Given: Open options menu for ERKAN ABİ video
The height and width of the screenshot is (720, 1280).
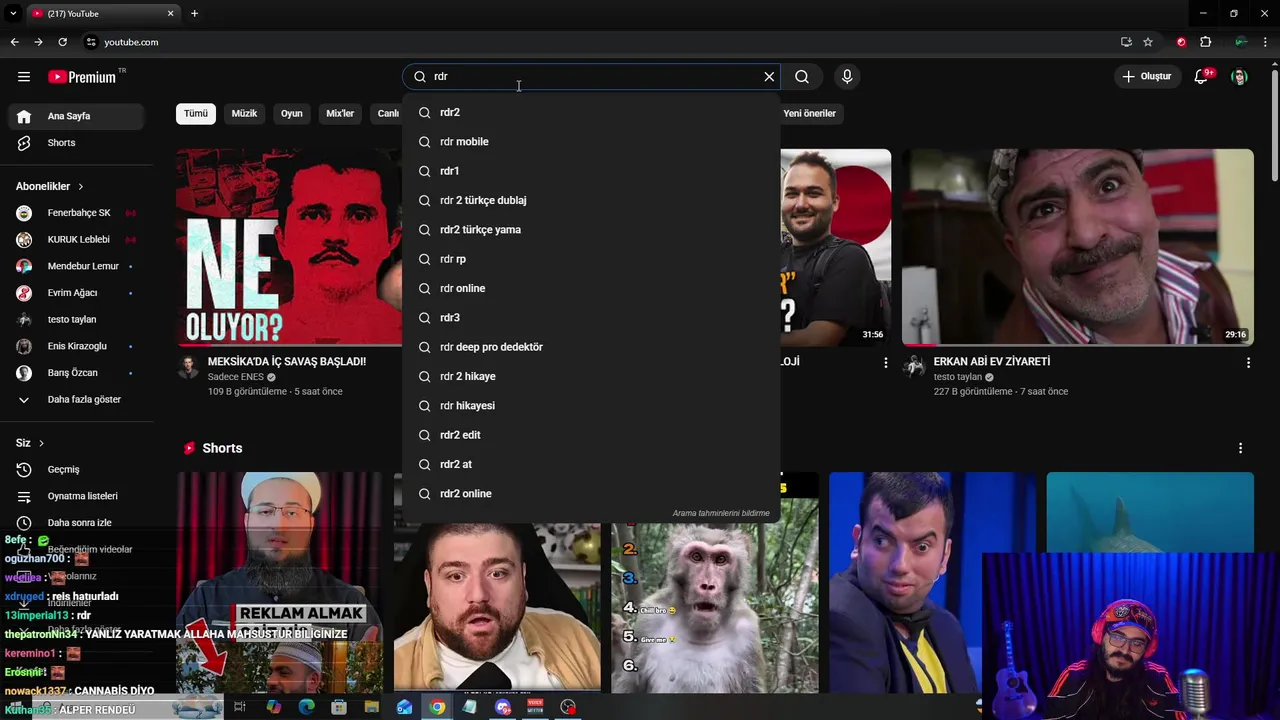Looking at the screenshot, I should click(x=1248, y=363).
